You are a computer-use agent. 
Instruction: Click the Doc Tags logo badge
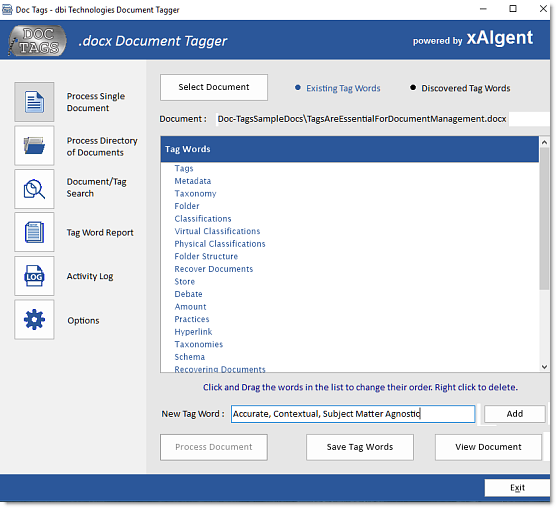coord(37,41)
